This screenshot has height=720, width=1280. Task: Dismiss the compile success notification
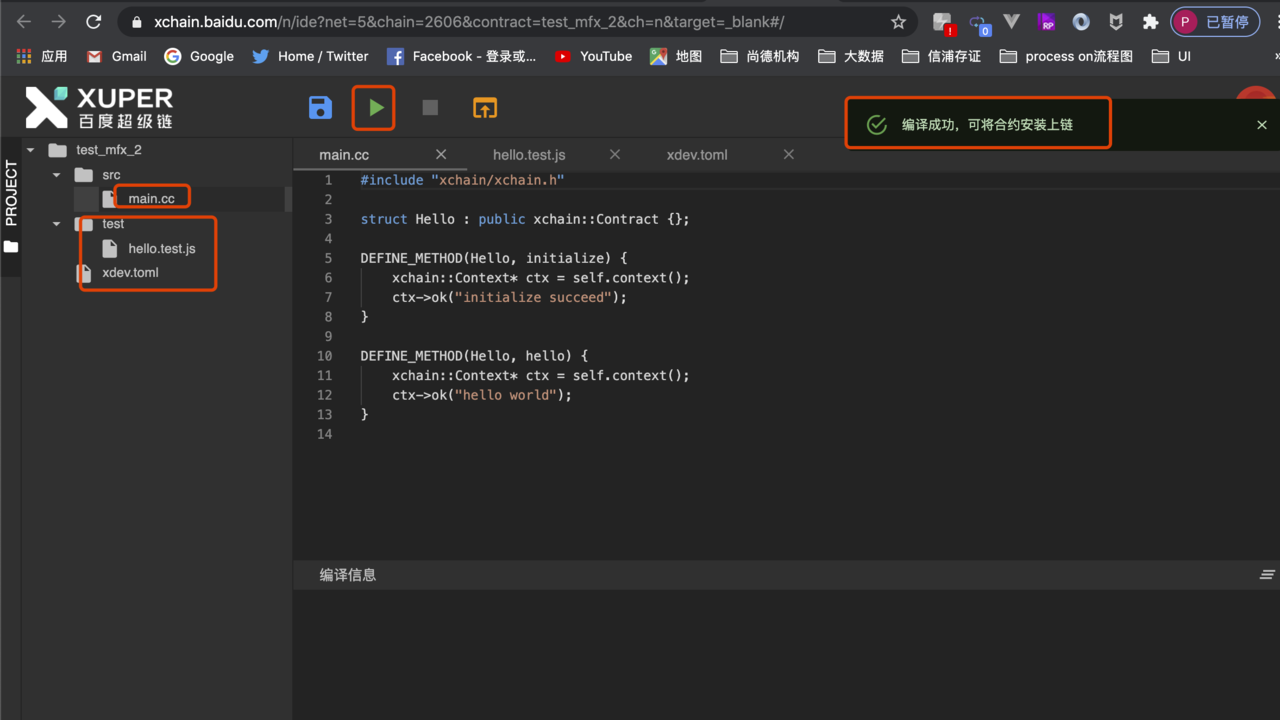click(1261, 125)
